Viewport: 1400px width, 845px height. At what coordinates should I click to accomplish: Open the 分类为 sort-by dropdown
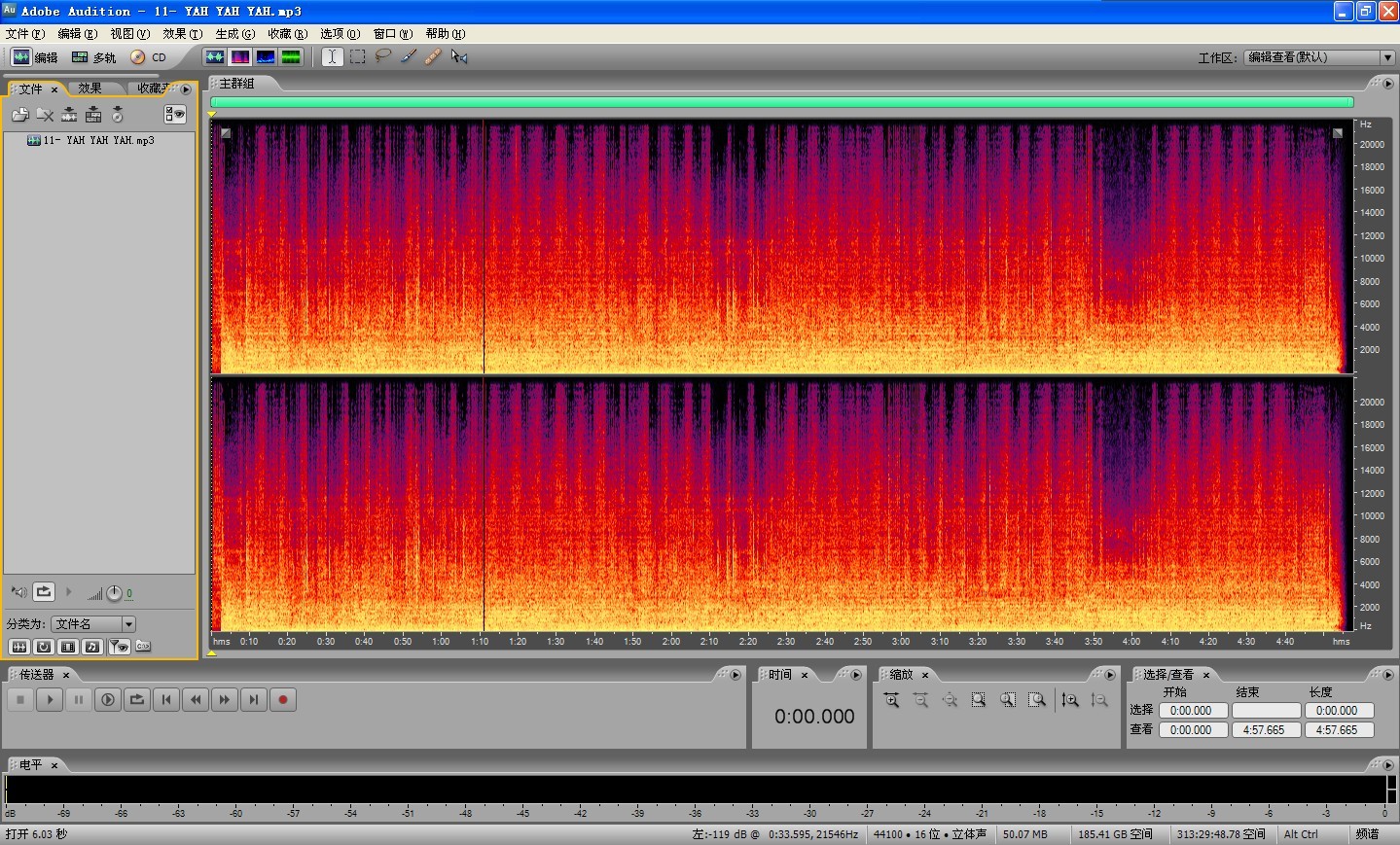(x=93, y=624)
